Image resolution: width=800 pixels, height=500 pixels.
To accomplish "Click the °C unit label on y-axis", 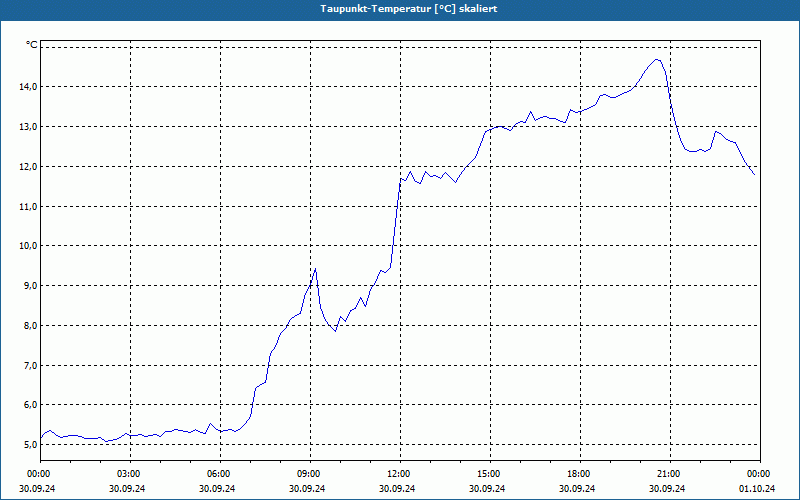I will point(32,45).
